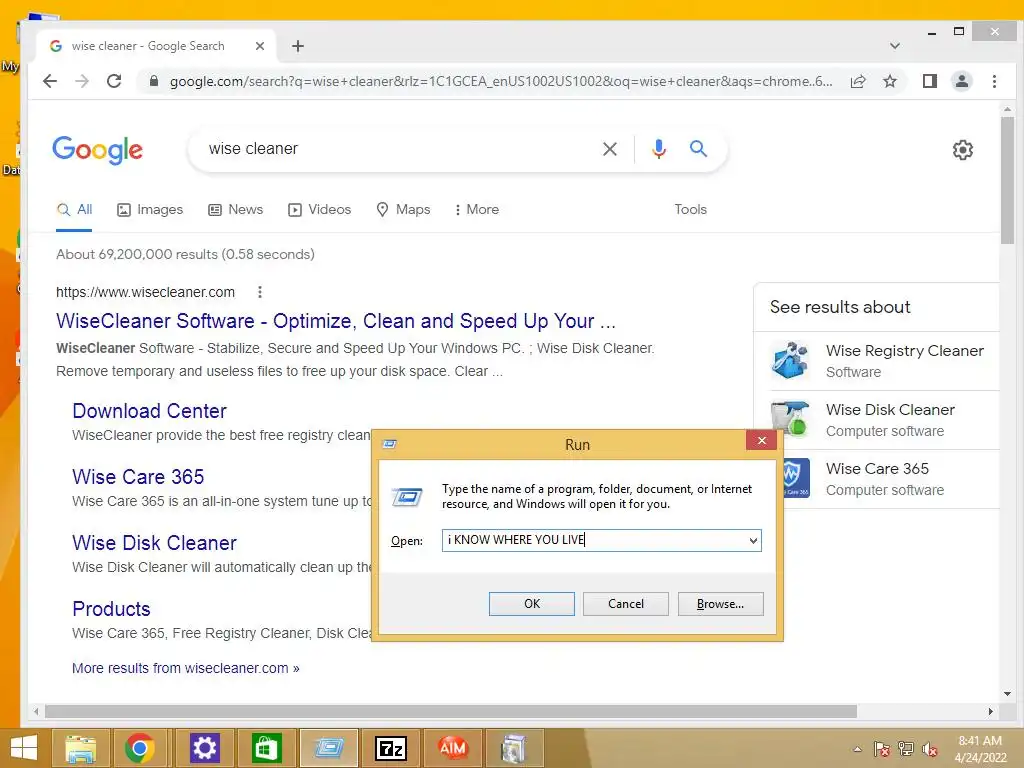Open Chrome's three-dot menu
The image size is (1024, 768).
click(994, 81)
